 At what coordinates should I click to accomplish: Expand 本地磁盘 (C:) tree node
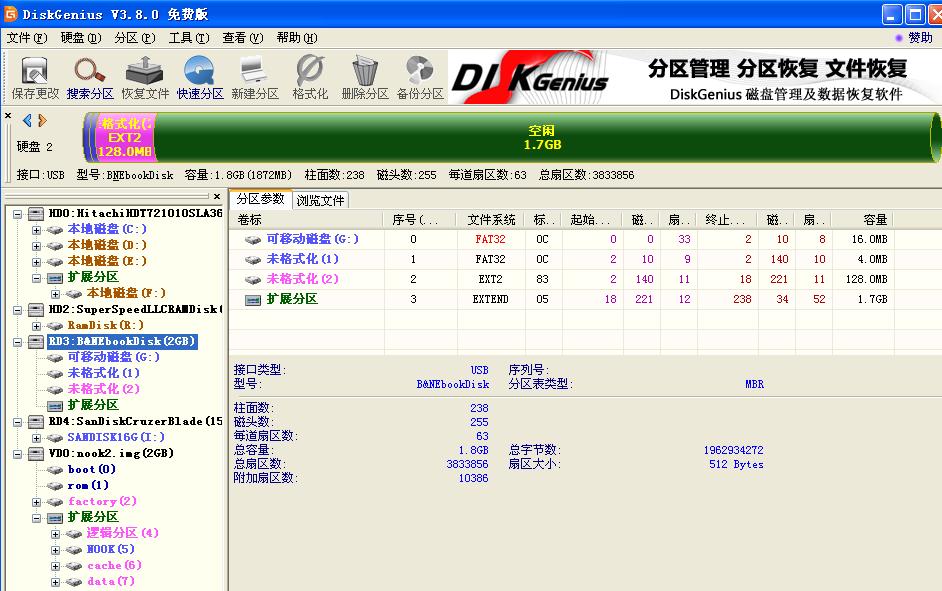pyautogui.click(x=37, y=230)
